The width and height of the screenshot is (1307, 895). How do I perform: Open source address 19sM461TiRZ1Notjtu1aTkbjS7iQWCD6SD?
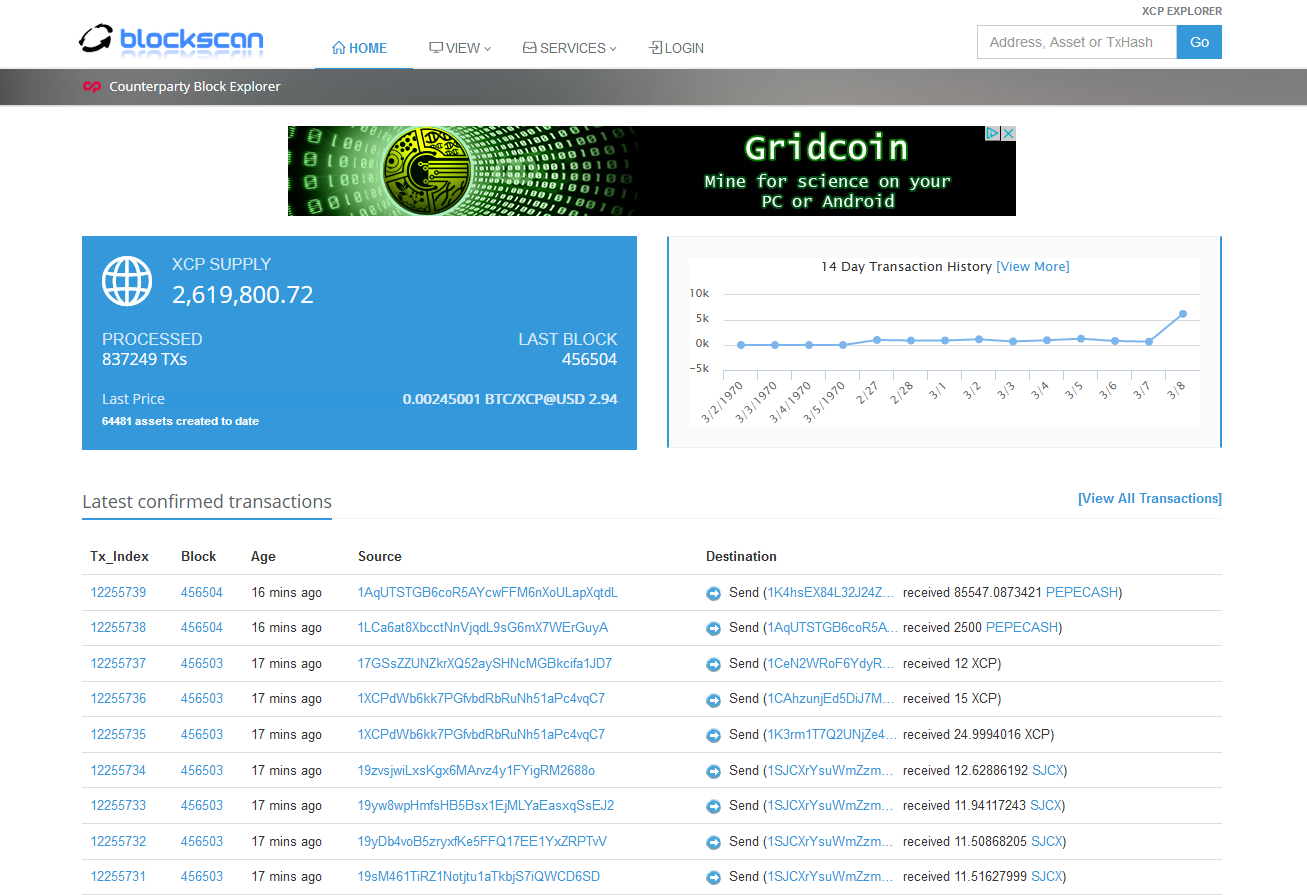tap(479, 876)
